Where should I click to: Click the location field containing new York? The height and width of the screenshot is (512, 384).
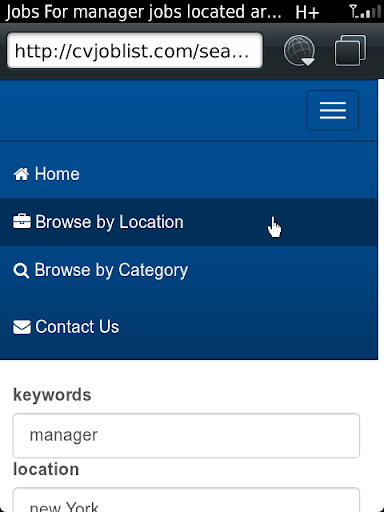(186, 500)
